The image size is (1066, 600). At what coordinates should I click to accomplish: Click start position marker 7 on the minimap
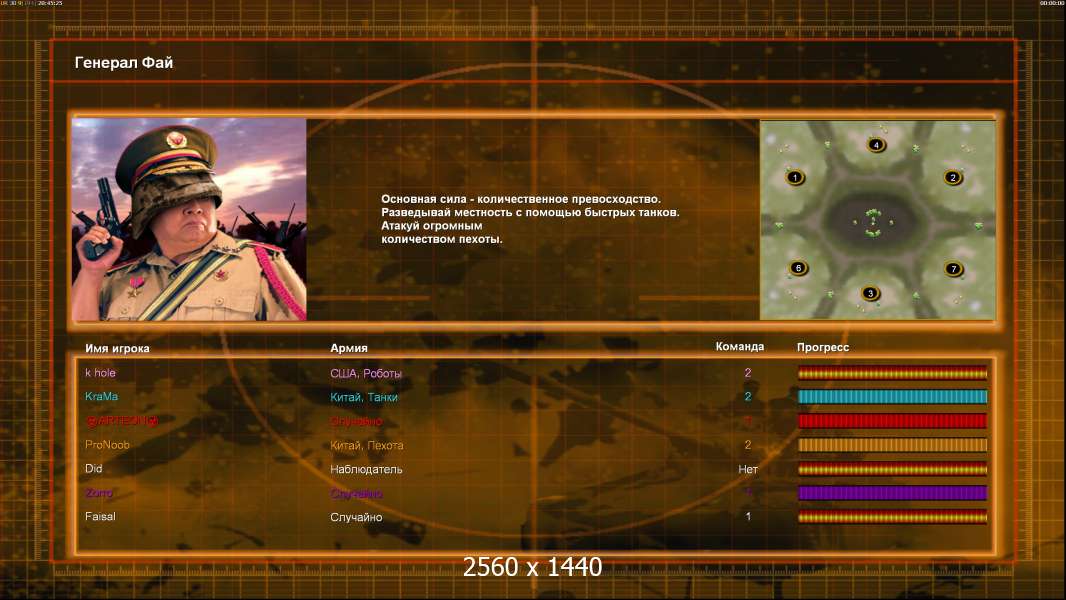[x=953, y=268]
